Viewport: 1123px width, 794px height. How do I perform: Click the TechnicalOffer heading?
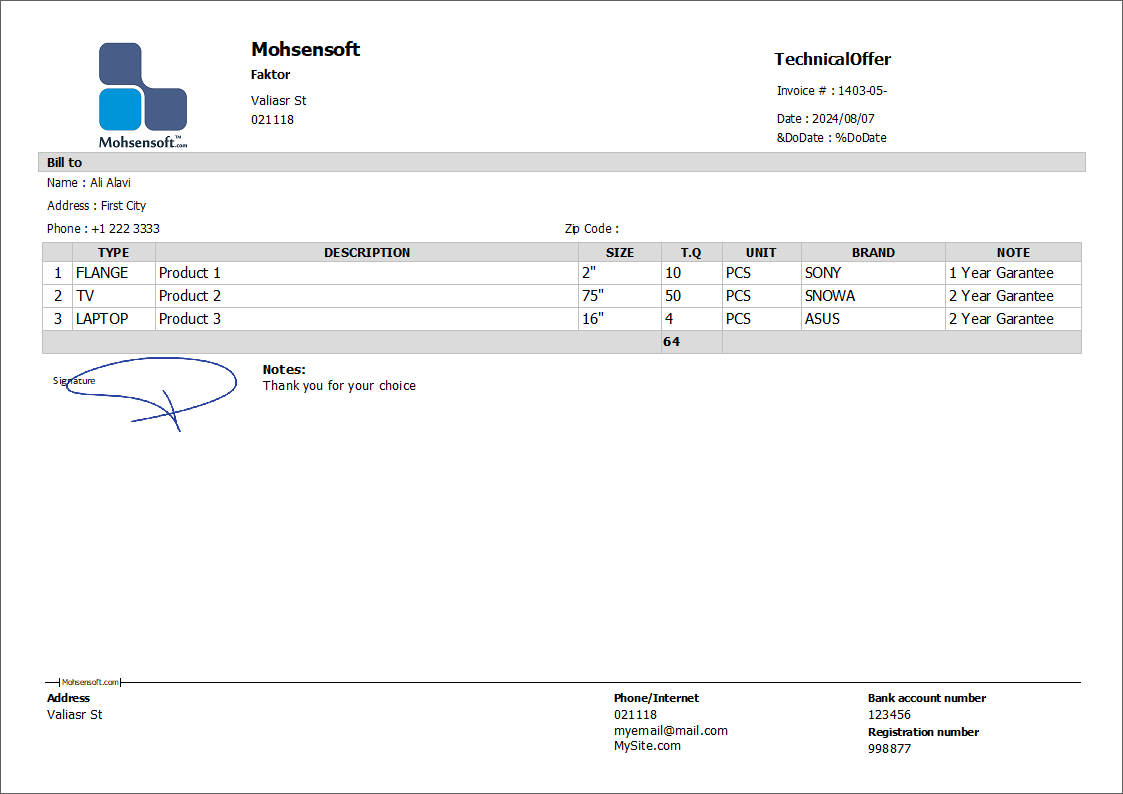[832, 59]
